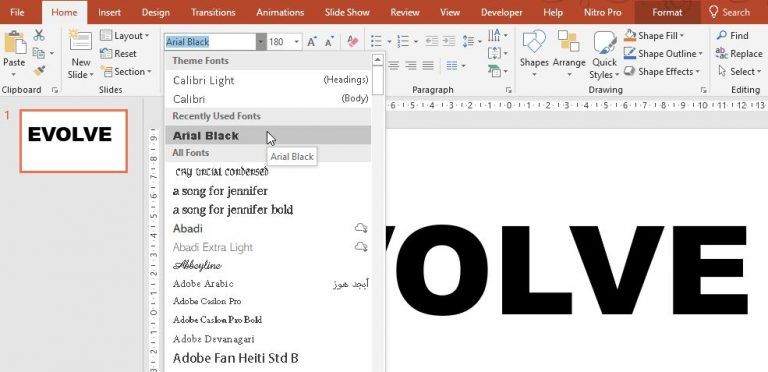Screen dimensions: 768x372
Task: Open the font size dropdown arrow
Action: click(x=296, y=42)
